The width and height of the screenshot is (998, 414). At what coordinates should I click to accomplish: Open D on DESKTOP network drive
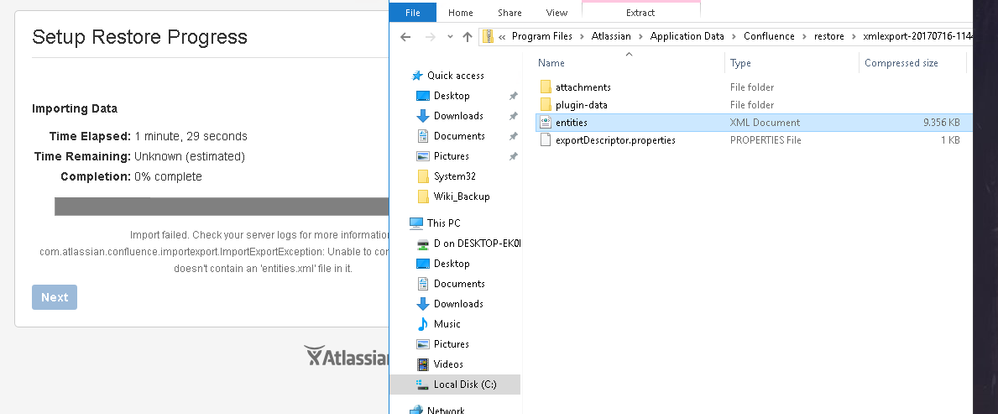[x=477, y=243]
